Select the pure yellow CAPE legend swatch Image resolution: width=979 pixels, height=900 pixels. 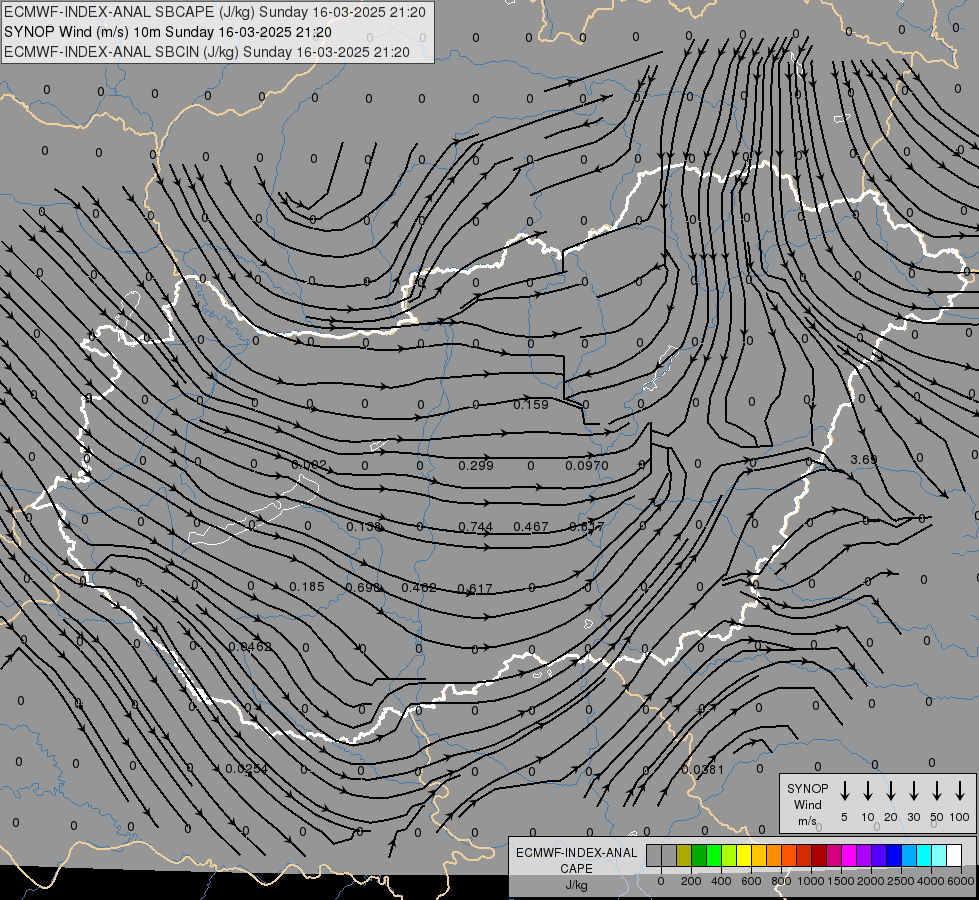(744, 855)
